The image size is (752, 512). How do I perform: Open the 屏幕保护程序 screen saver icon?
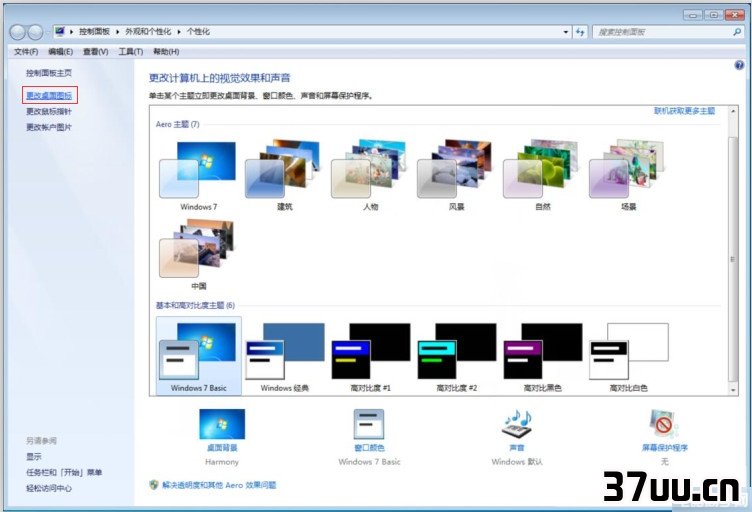[664, 424]
